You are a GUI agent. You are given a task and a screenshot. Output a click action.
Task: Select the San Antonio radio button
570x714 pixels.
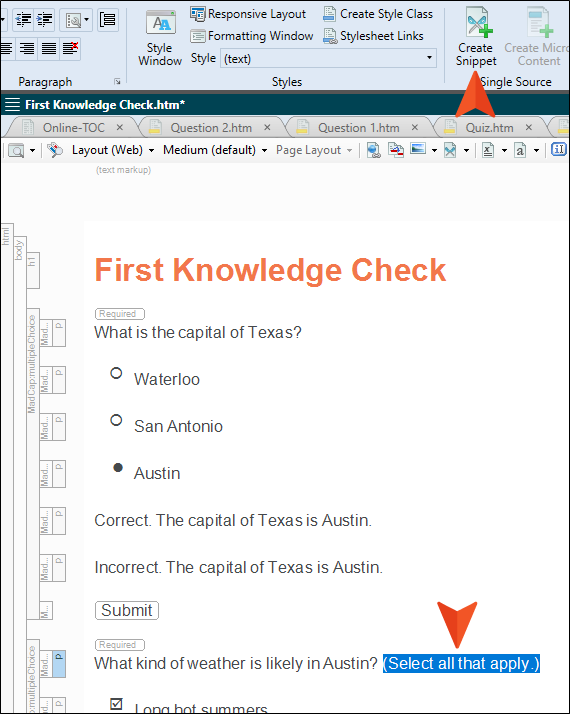click(x=116, y=420)
